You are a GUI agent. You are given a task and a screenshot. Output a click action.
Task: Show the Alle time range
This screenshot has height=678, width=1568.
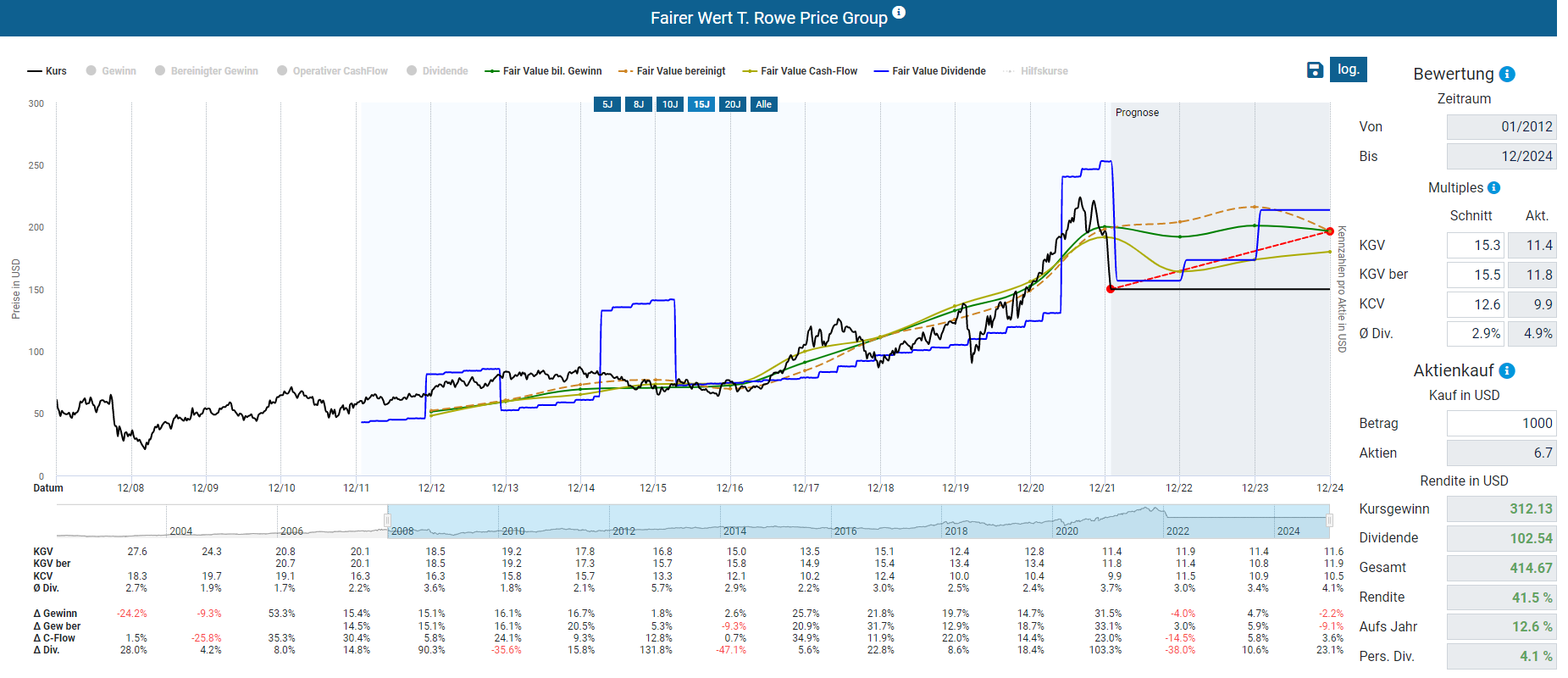point(764,104)
